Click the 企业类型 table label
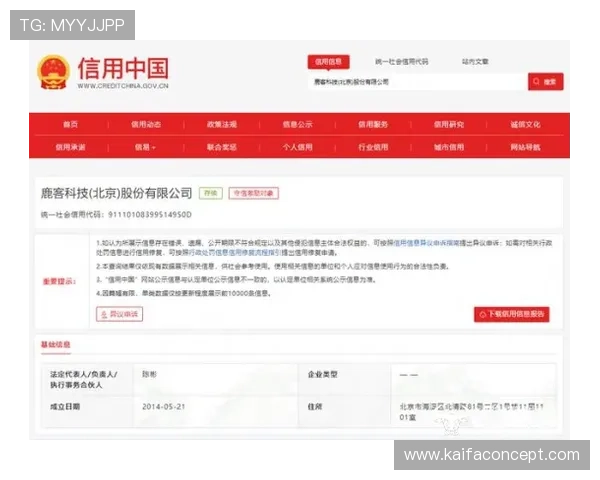 coord(323,375)
